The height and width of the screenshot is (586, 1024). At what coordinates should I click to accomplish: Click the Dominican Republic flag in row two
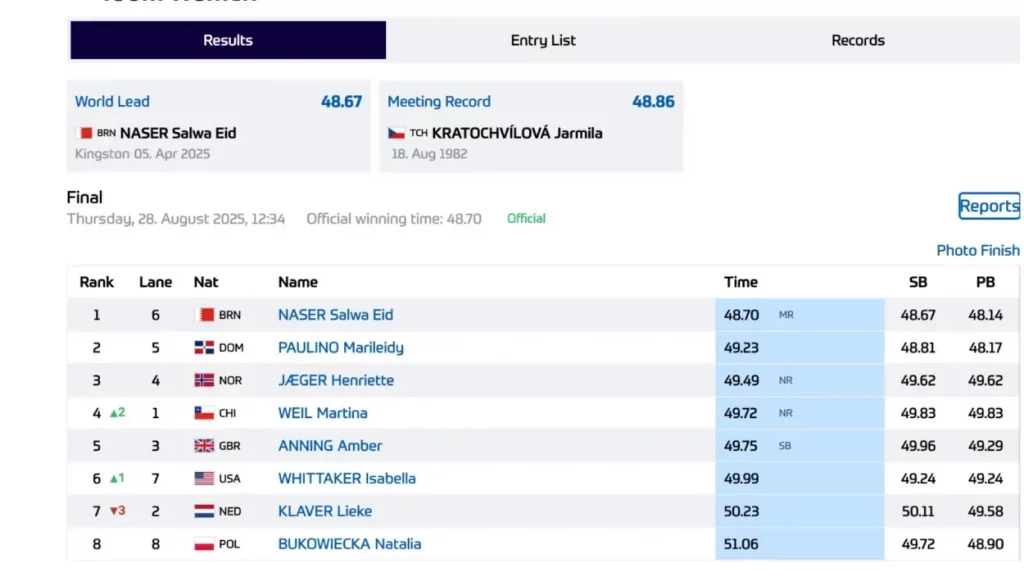tap(204, 348)
